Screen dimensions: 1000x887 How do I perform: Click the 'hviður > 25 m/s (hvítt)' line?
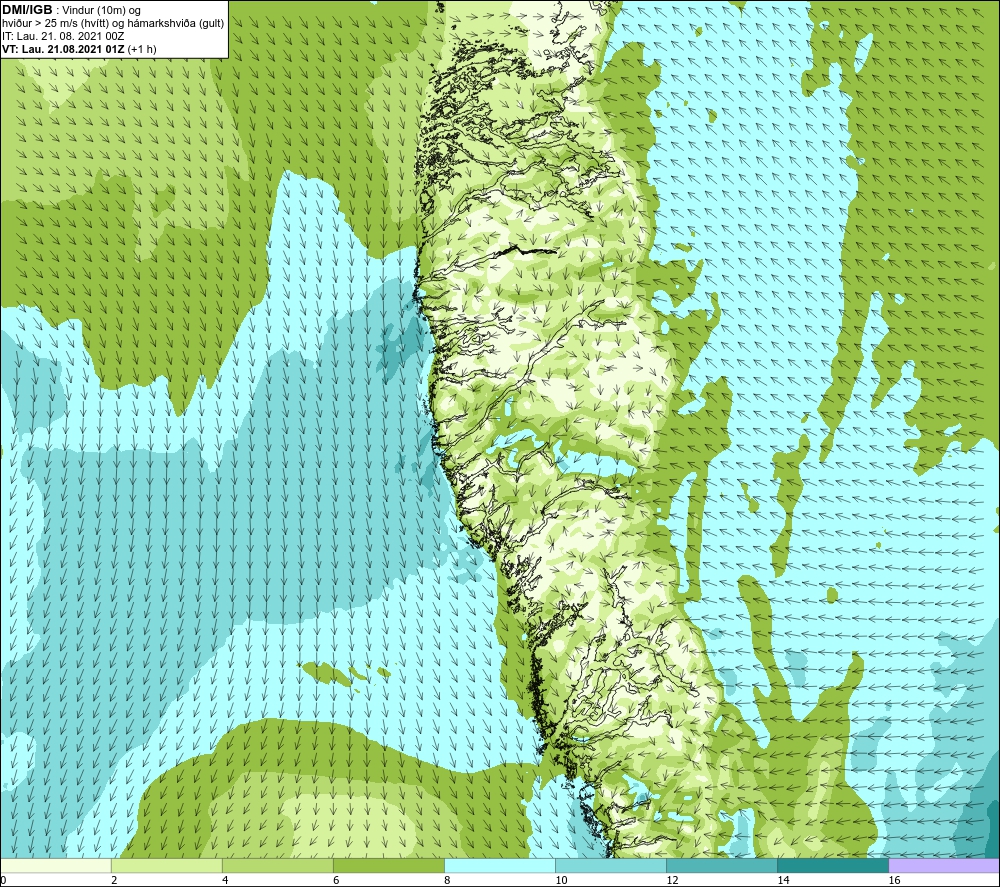click(x=54, y=24)
